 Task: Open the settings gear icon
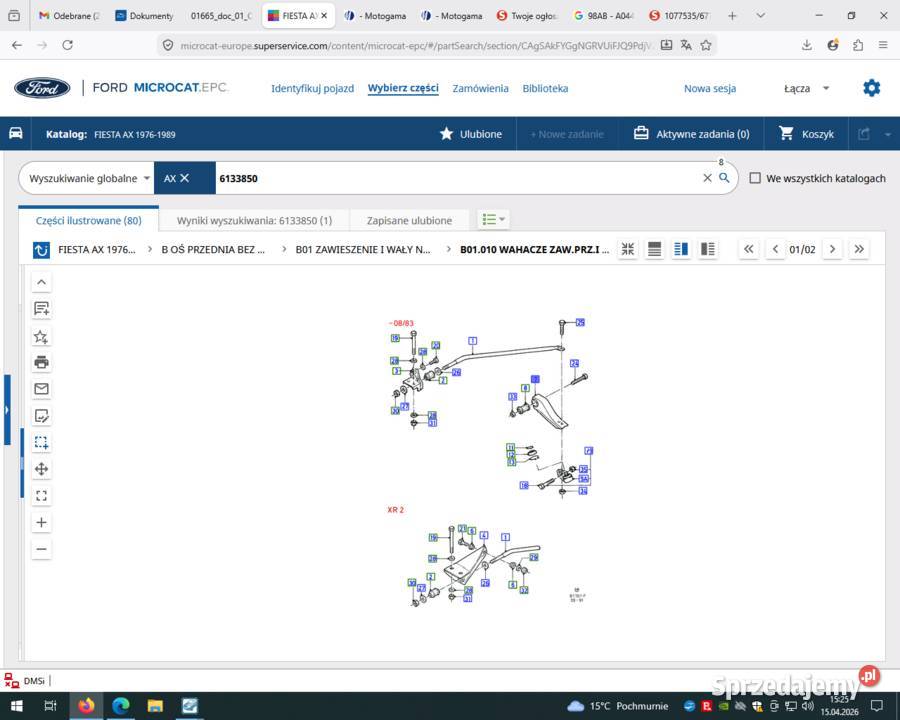[x=871, y=88]
